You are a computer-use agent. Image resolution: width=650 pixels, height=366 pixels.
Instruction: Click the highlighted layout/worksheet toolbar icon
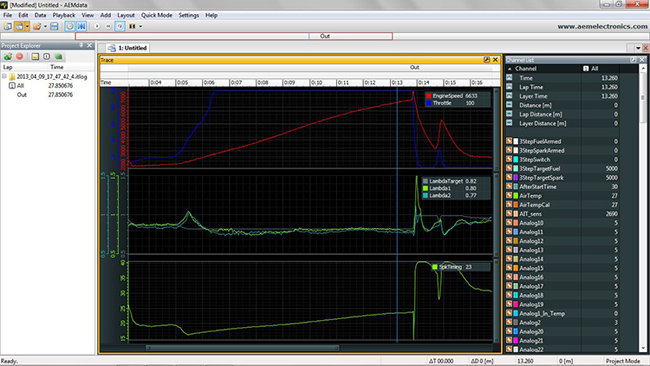point(19,26)
